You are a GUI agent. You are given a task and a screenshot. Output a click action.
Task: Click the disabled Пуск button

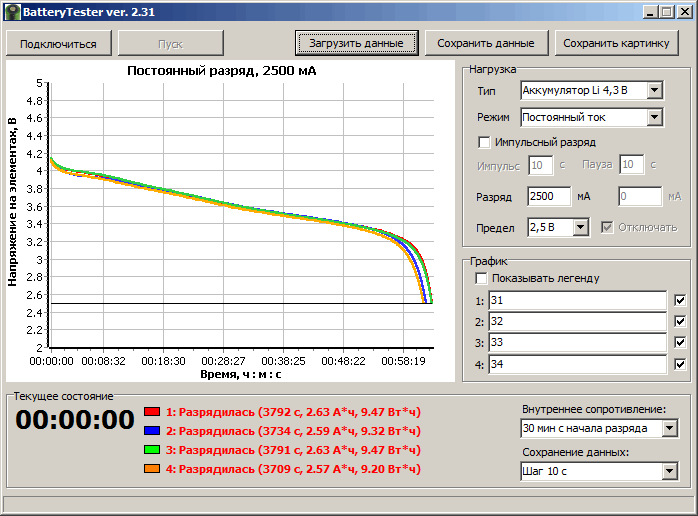coord(170,44)
